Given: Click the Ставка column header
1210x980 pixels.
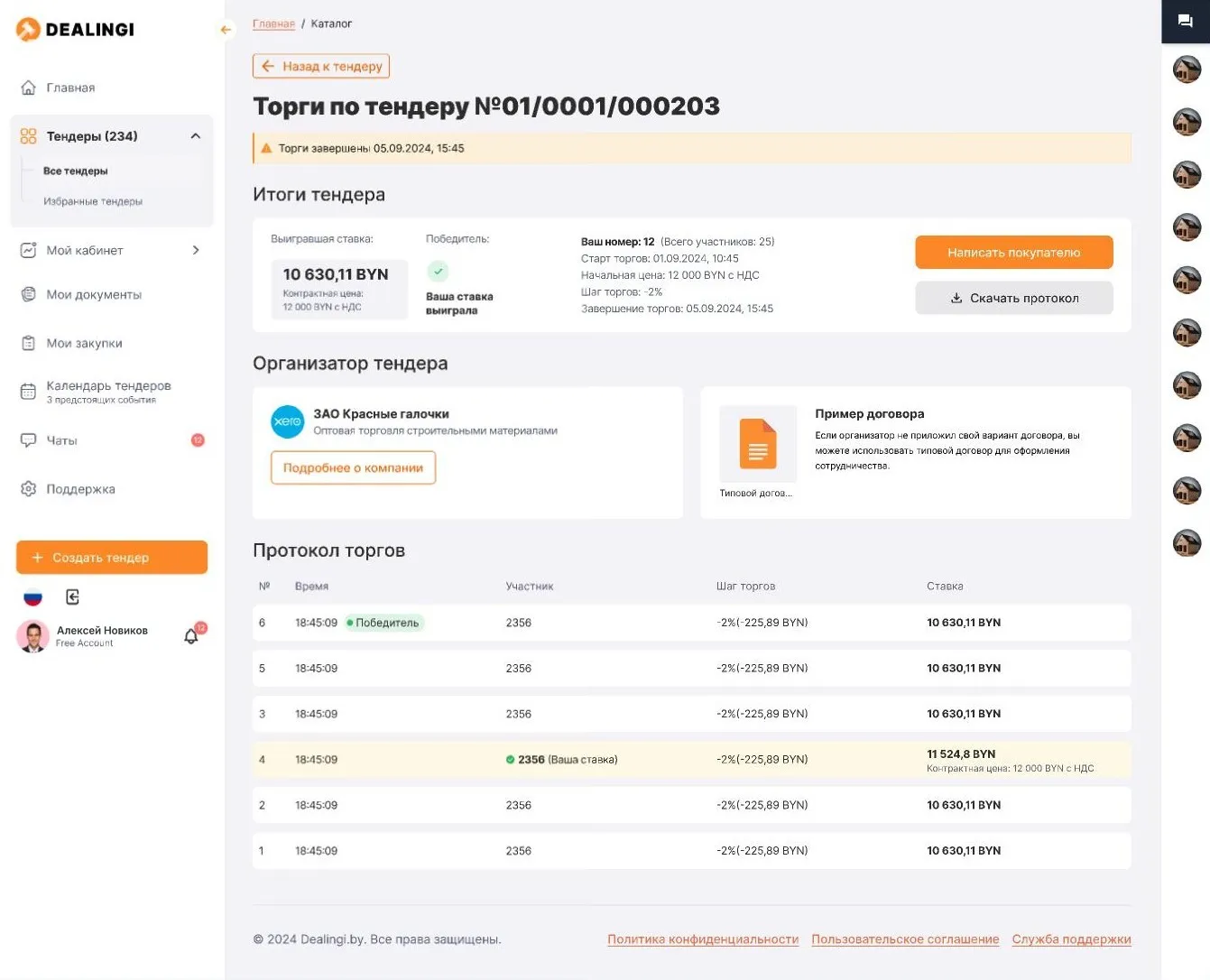Looking at the screenshot, I should [945, 587].
